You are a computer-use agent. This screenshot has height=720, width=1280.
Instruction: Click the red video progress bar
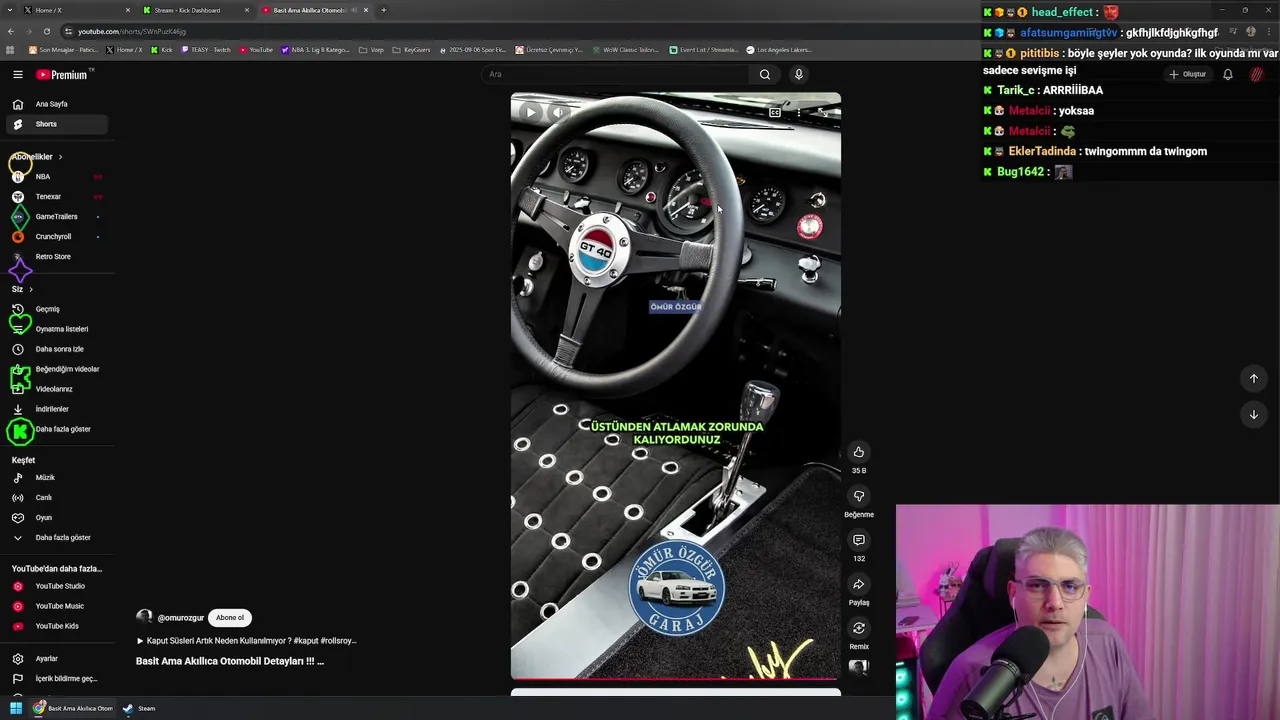(x=675, y=679)
